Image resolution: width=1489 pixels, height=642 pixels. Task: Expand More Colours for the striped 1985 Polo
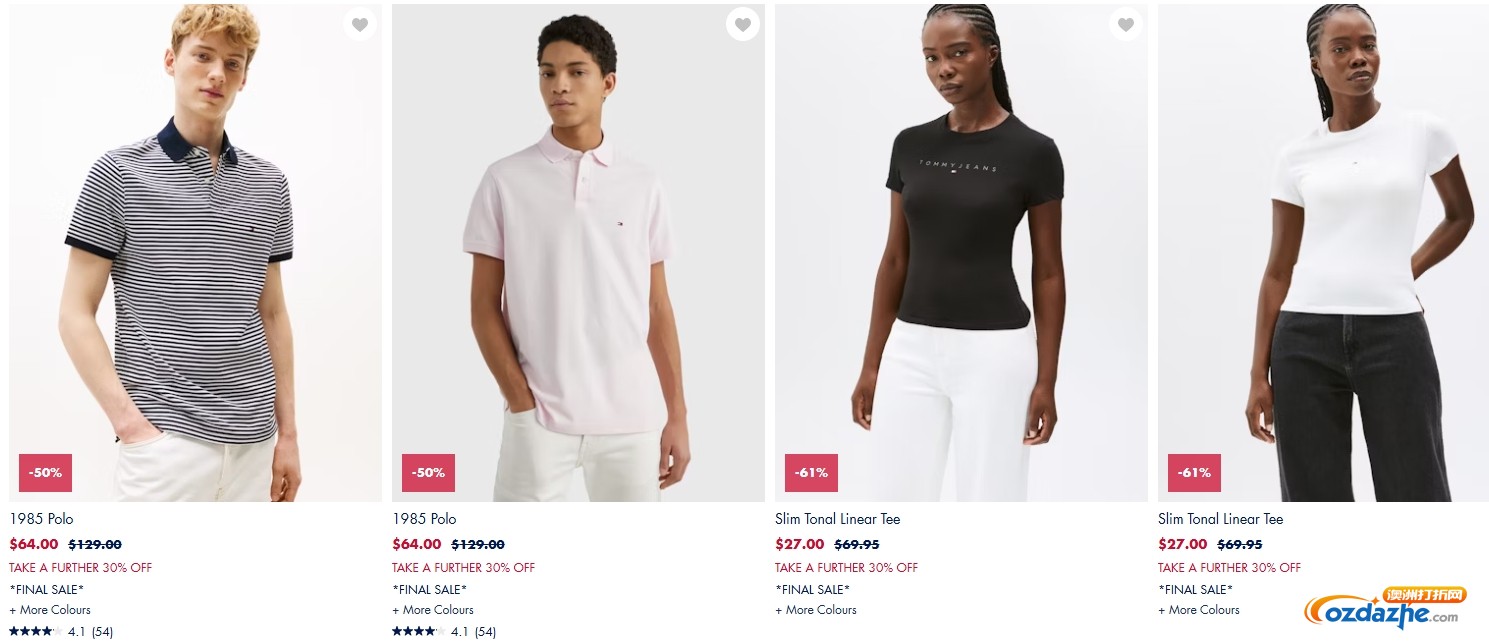pyautogui.click(x=50, y=610)
